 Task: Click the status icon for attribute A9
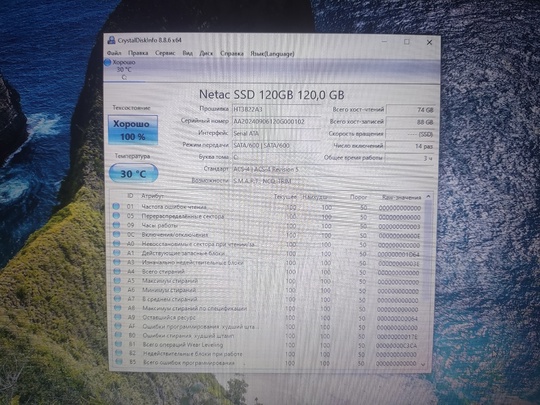click(x=118, y=317)
